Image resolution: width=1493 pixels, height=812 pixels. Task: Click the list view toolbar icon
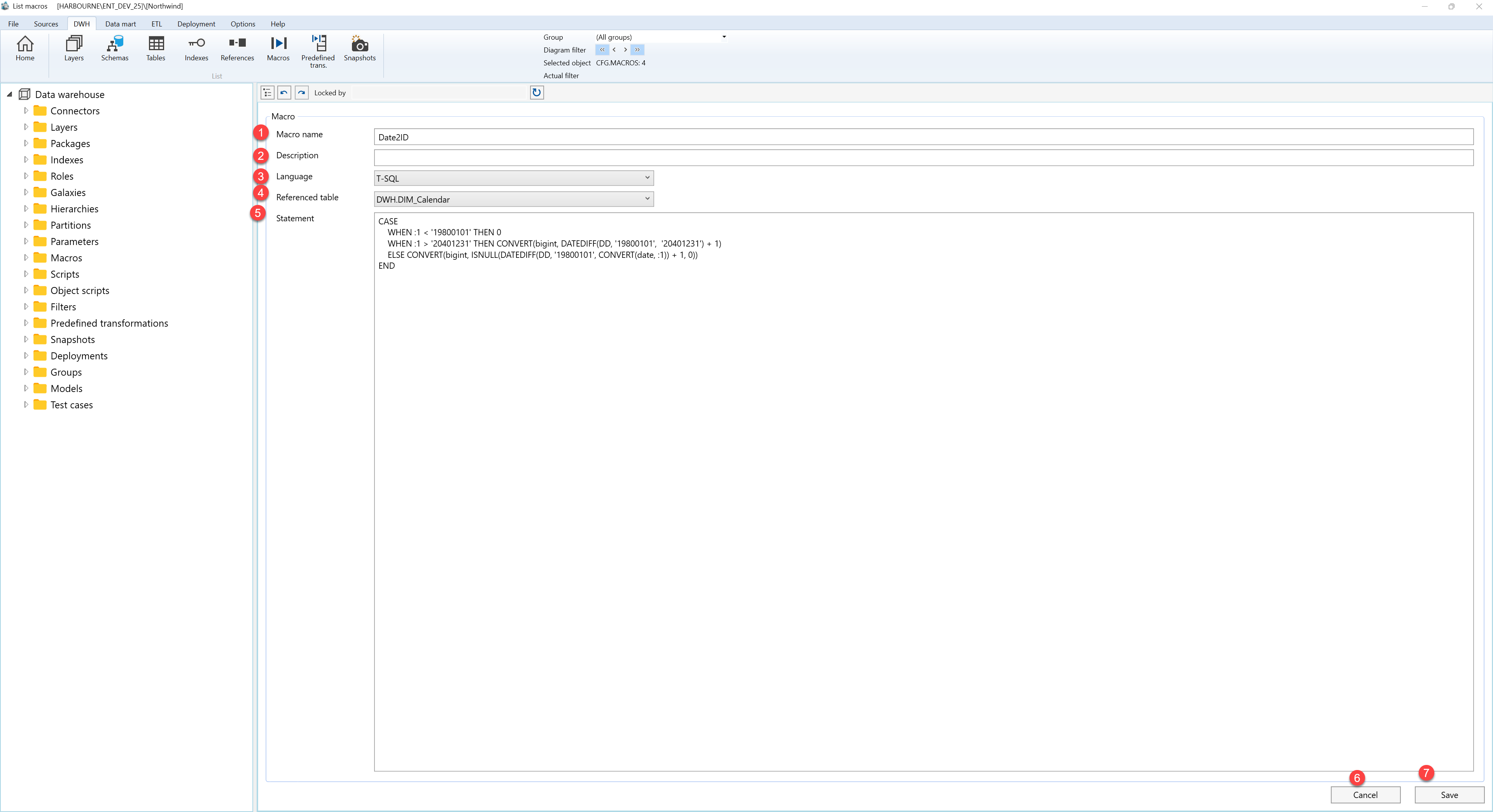(x=267, y=93)
